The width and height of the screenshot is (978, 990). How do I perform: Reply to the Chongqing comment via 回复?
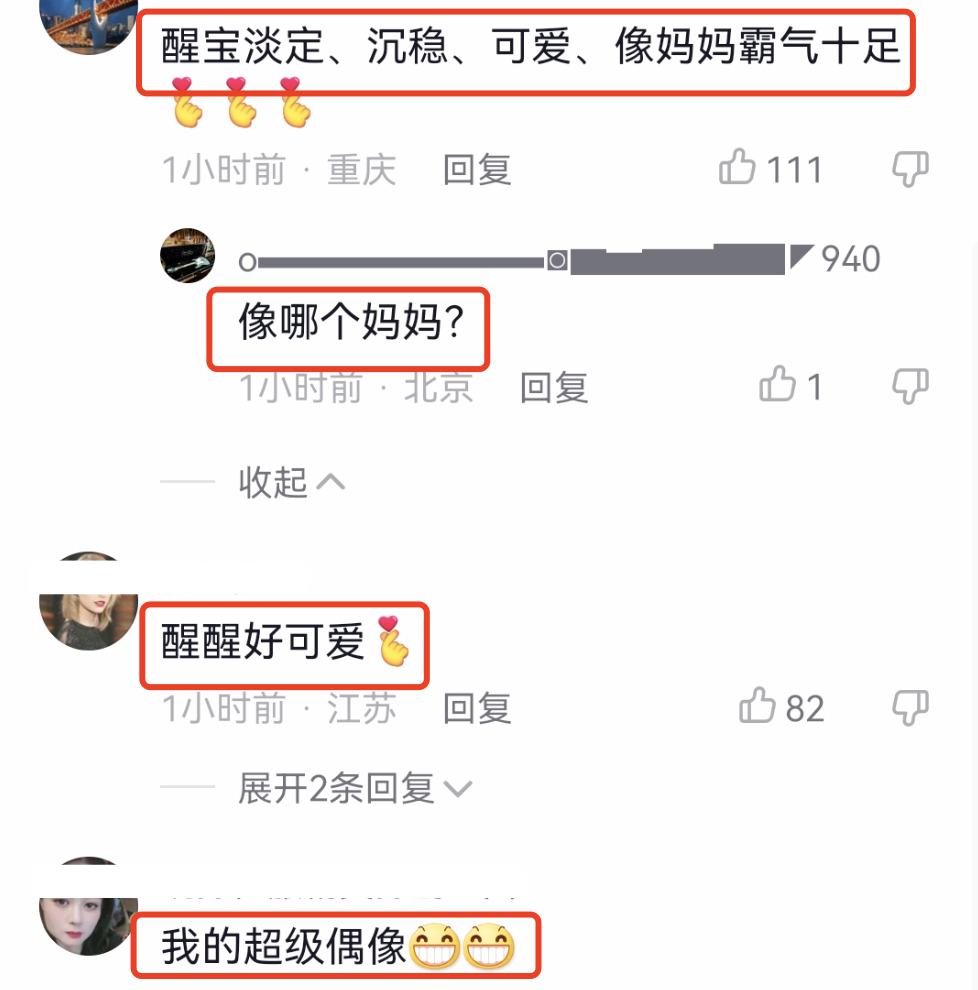477,169
